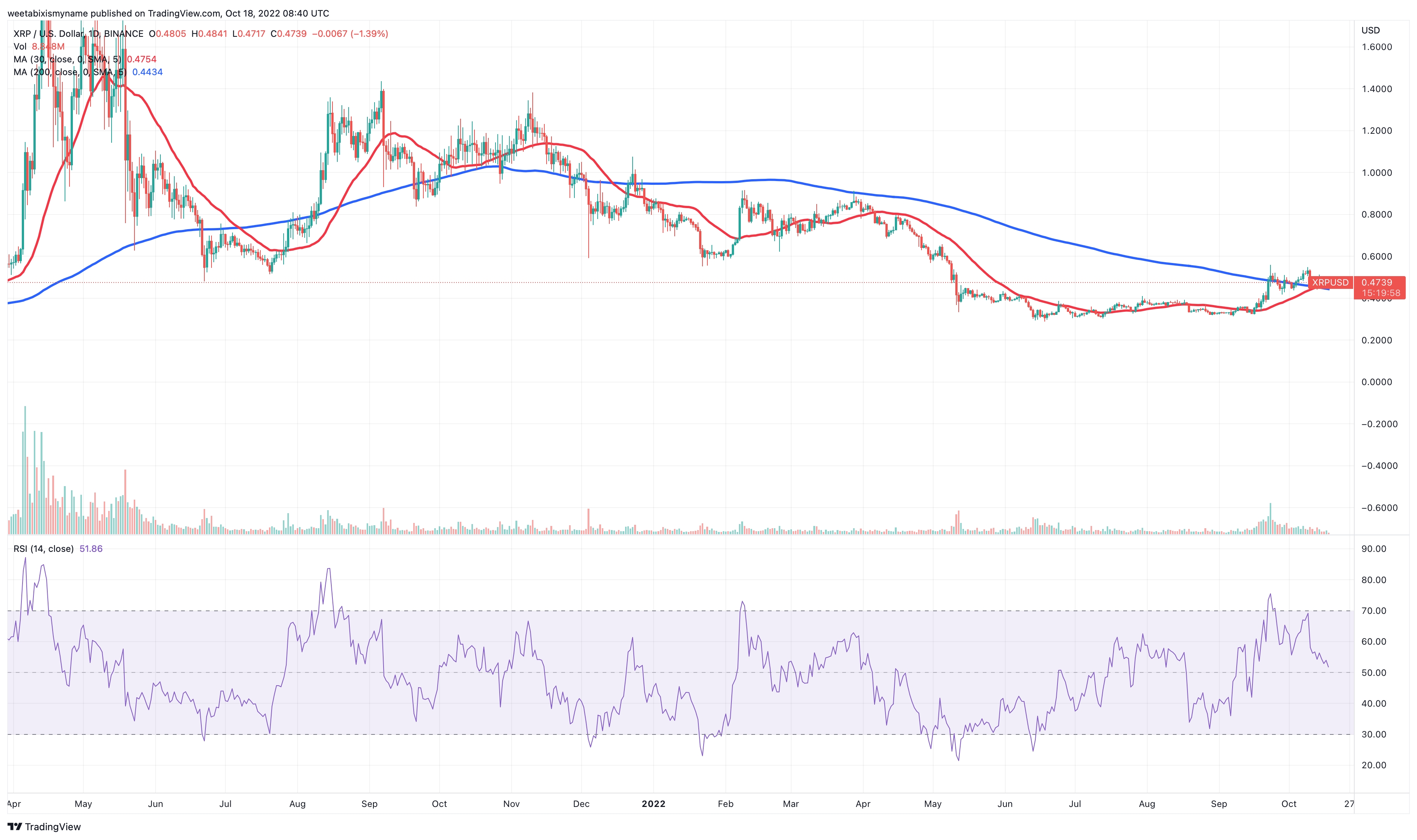Click the RSI (14, close) legend label
1417x840 pixels.
click(x=44, y=548)
